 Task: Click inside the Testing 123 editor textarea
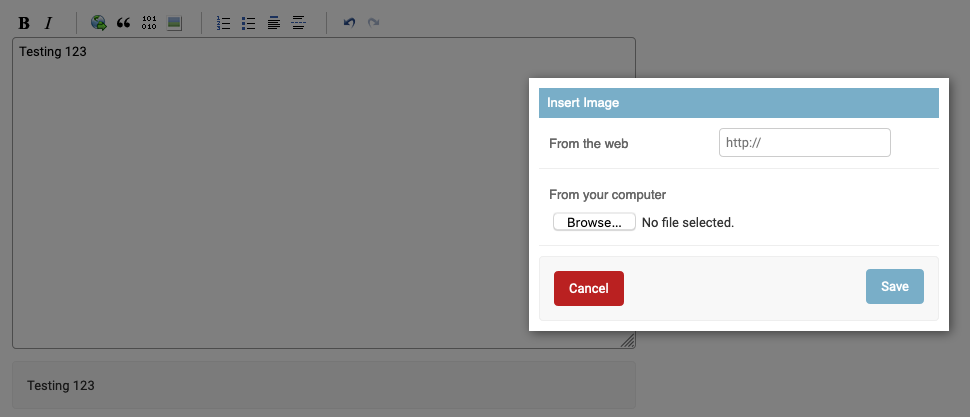click(324, 193)
